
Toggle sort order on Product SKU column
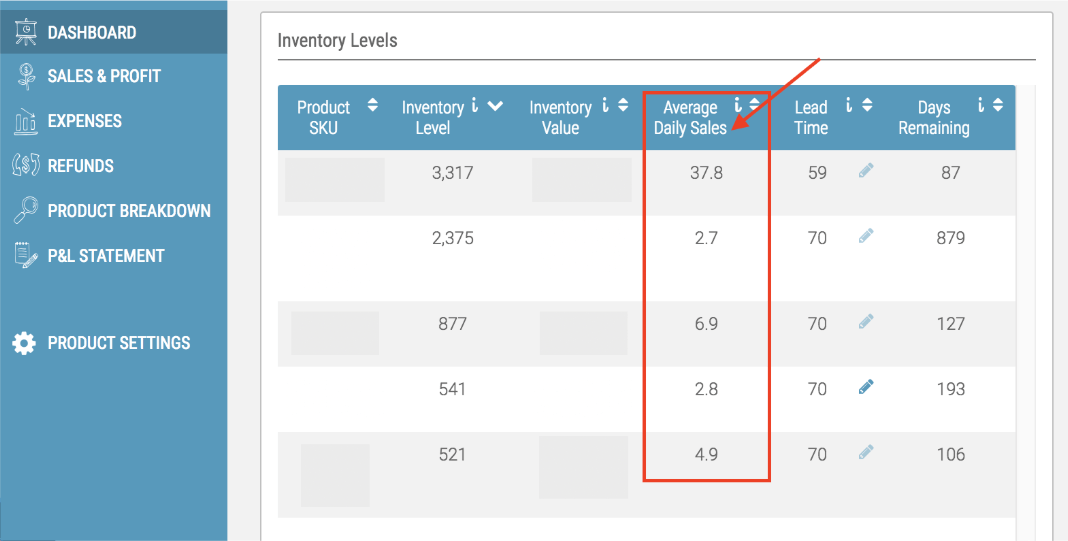(373, 105)
